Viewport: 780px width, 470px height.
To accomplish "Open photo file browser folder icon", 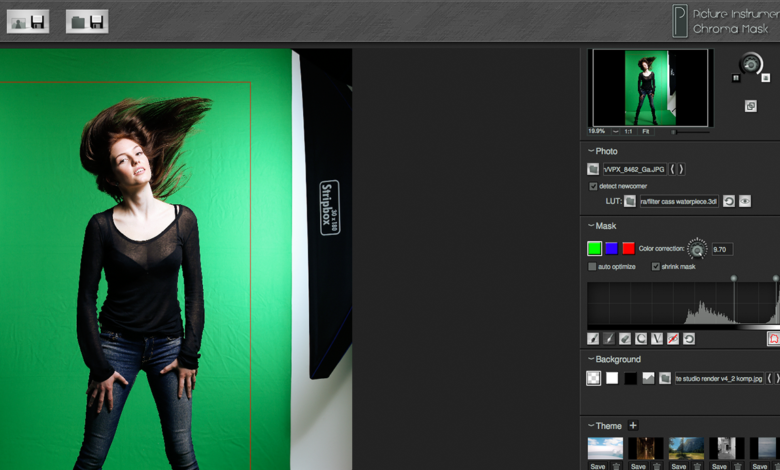I will coord(593,170).
